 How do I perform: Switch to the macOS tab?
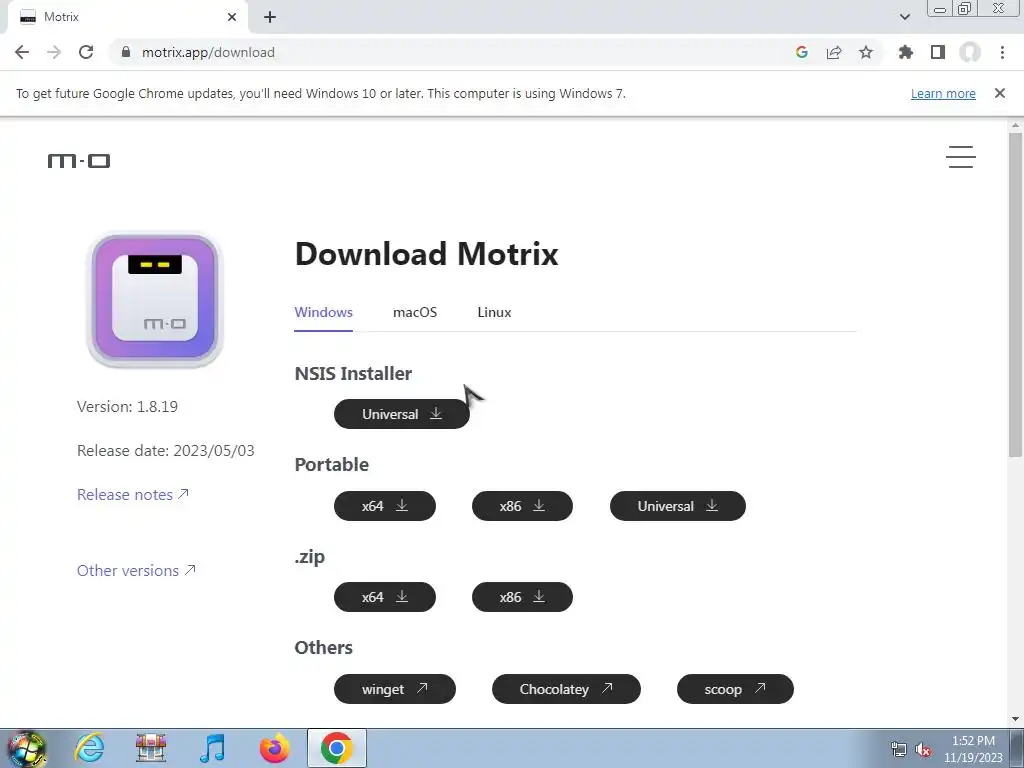[x=415, y=312]
